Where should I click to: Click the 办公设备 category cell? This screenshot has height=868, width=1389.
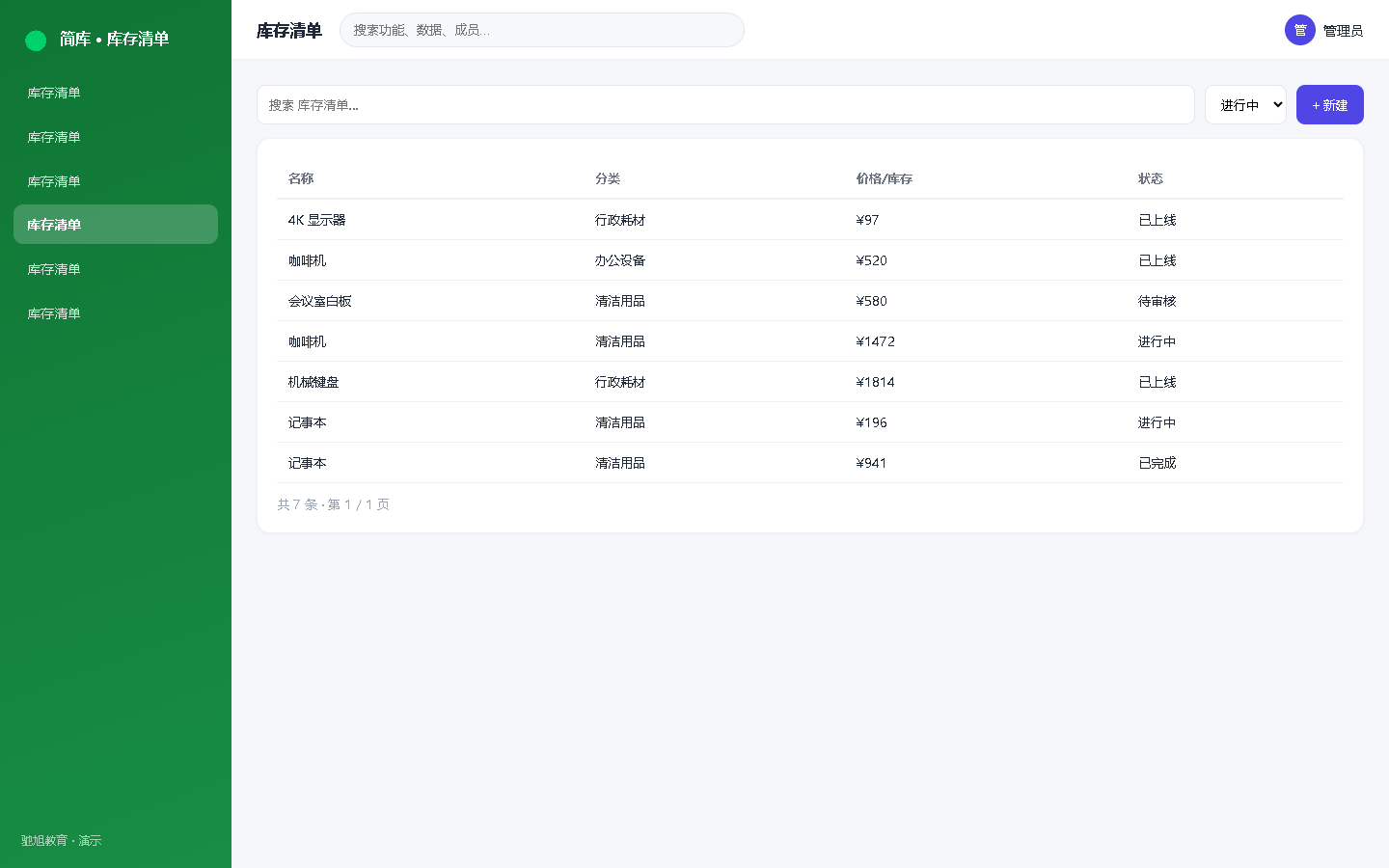click(x=620, y=260)
